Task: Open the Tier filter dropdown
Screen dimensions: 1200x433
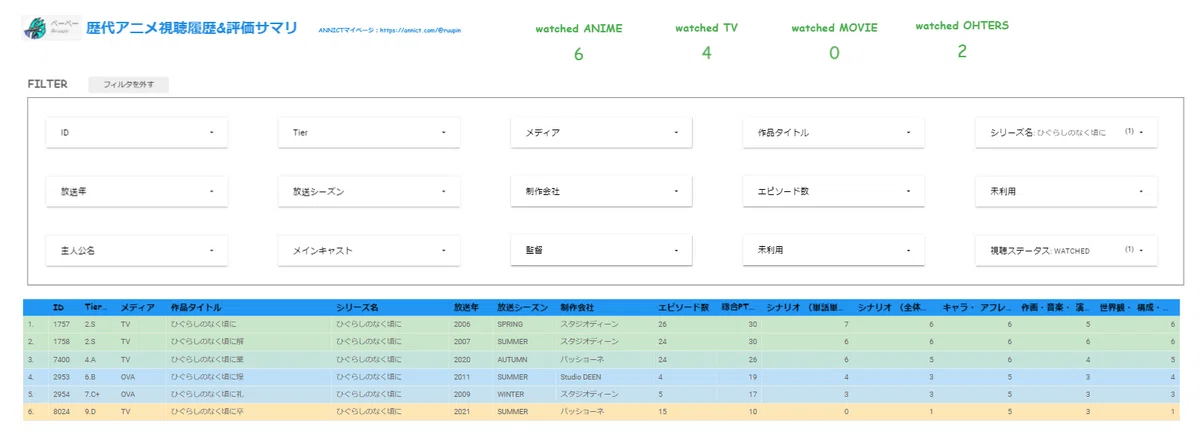Action: coord(369,132)
